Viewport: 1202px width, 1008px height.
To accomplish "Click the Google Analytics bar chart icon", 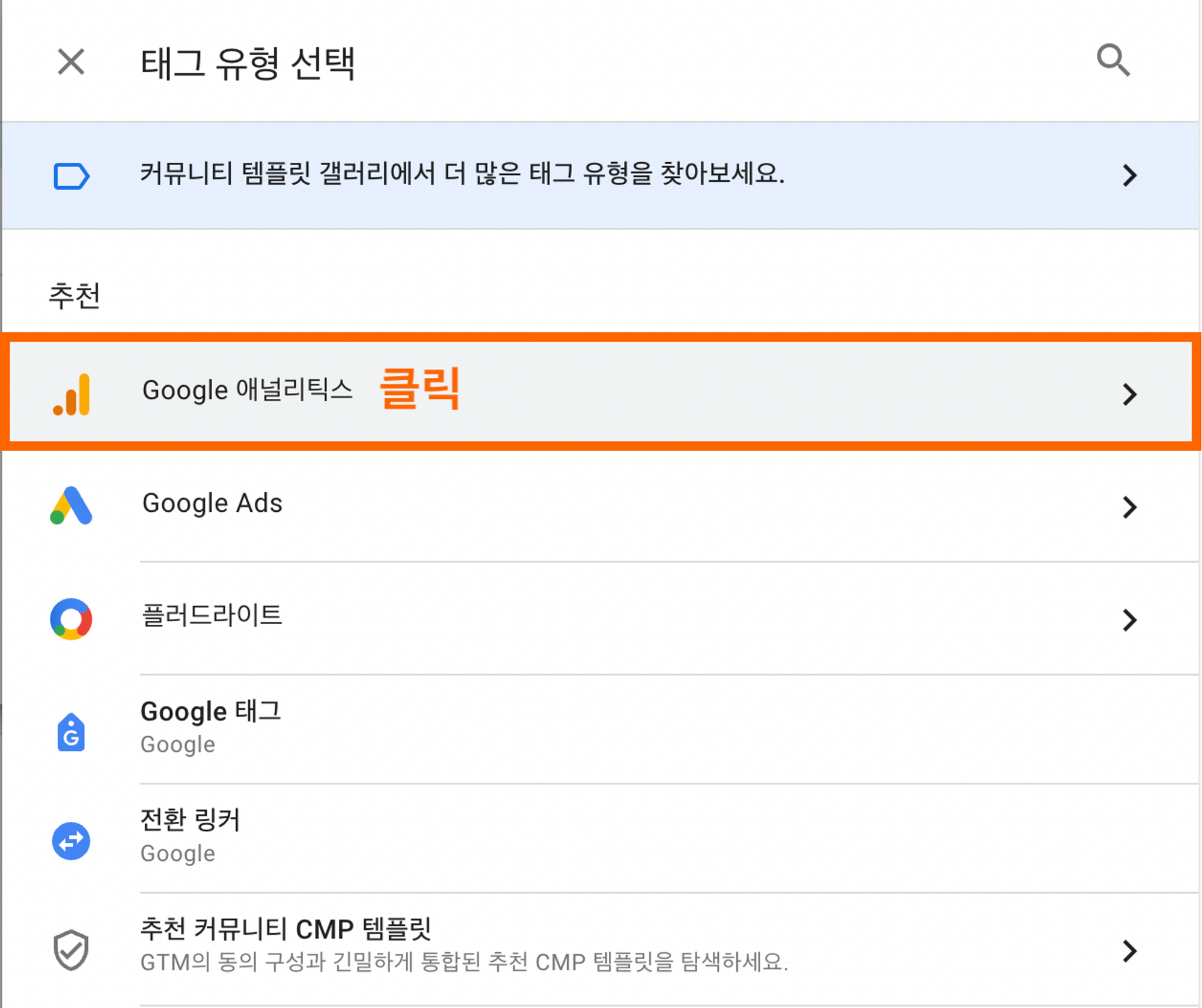I will coord(72,394).
